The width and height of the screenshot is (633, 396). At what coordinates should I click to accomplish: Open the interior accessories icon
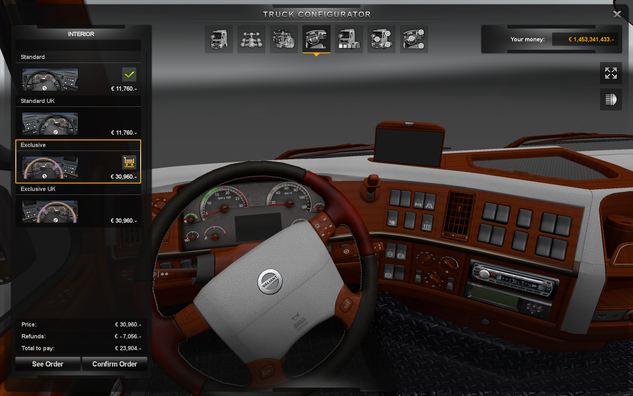414,39
